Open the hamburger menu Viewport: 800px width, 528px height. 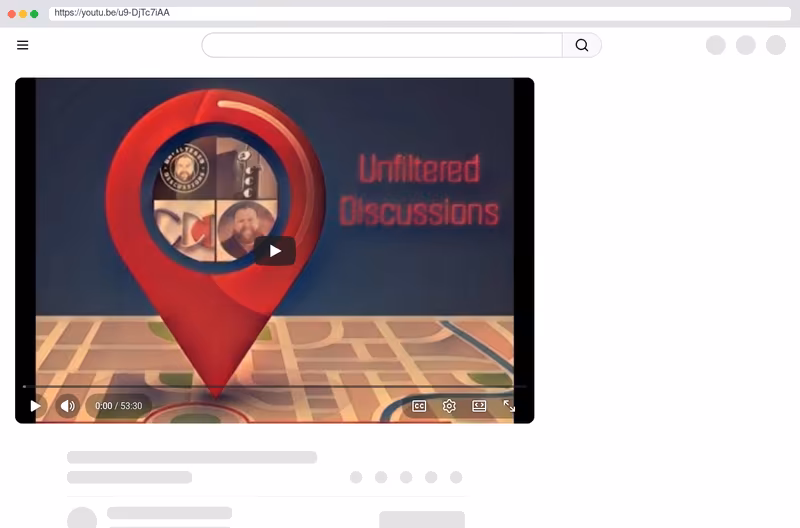pos(22,45)
